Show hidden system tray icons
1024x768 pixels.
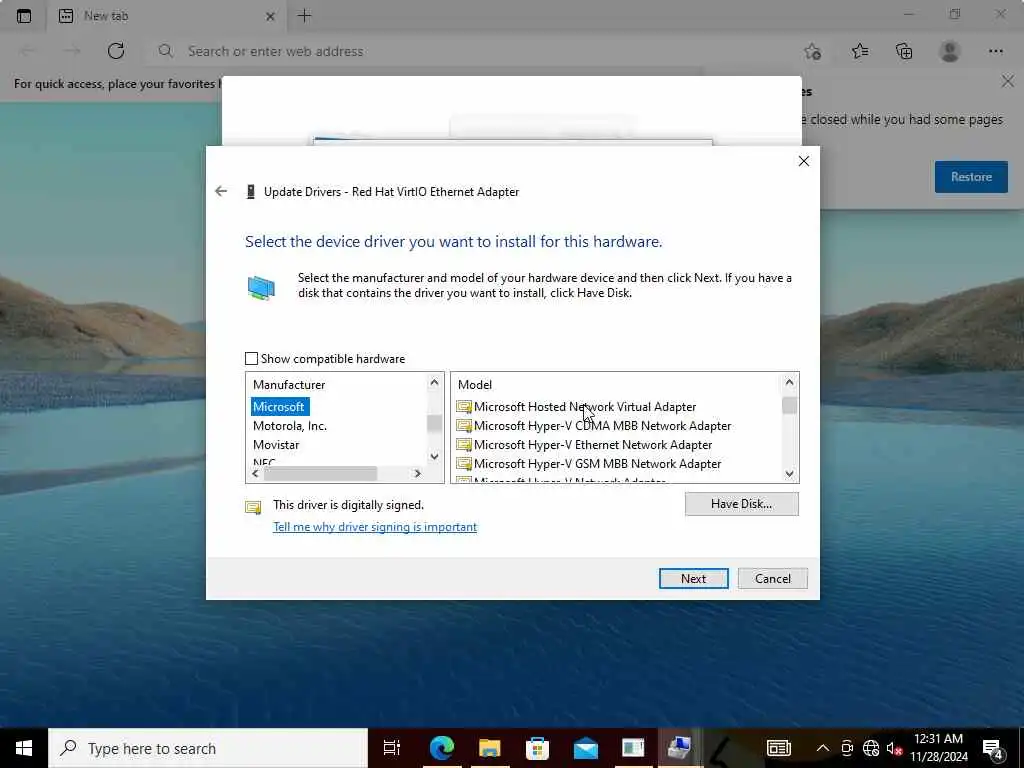(x=823, y=748)
